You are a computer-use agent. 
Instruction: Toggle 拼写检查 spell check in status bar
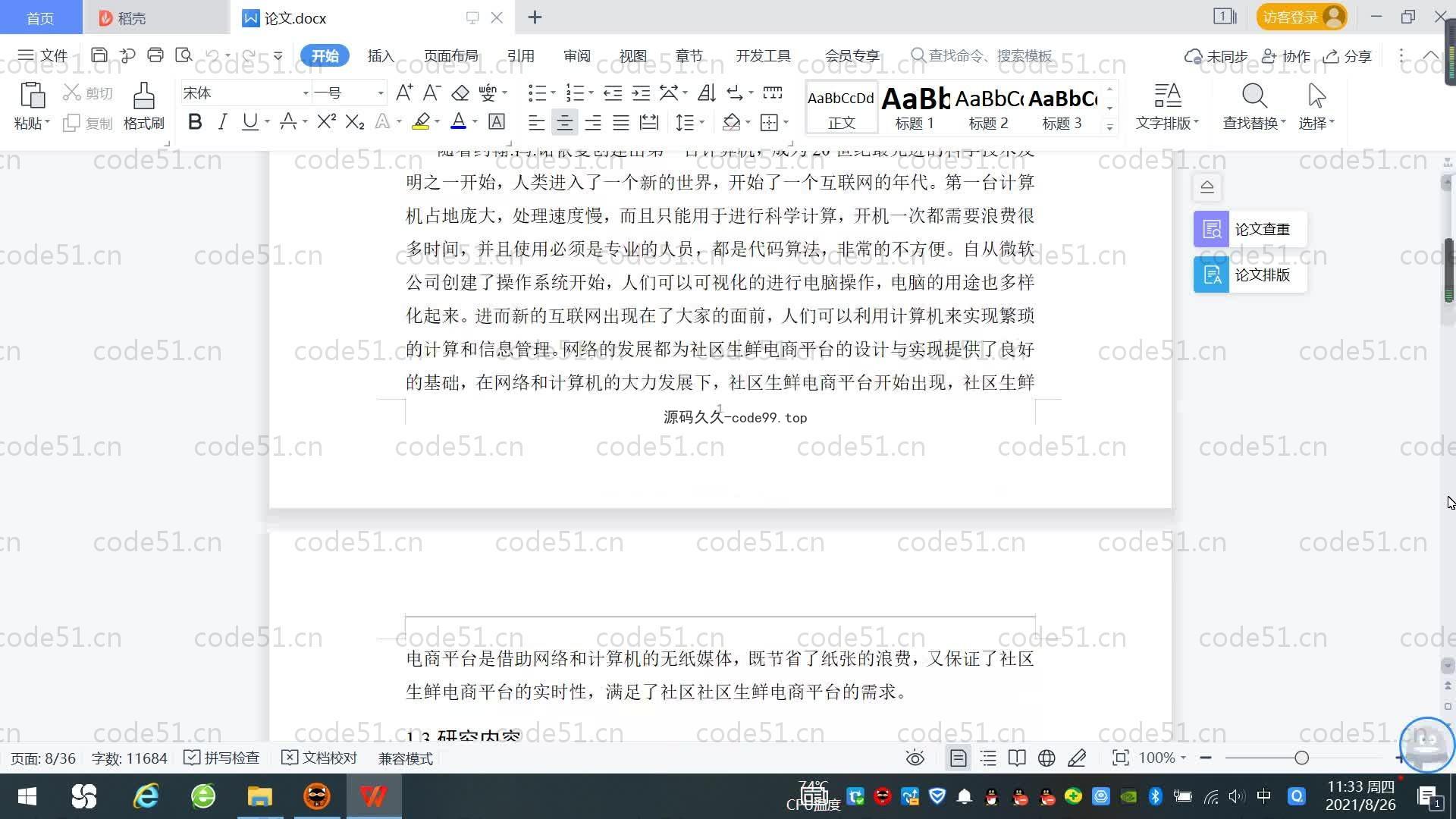pyautogui.click(x=222, y=758)
